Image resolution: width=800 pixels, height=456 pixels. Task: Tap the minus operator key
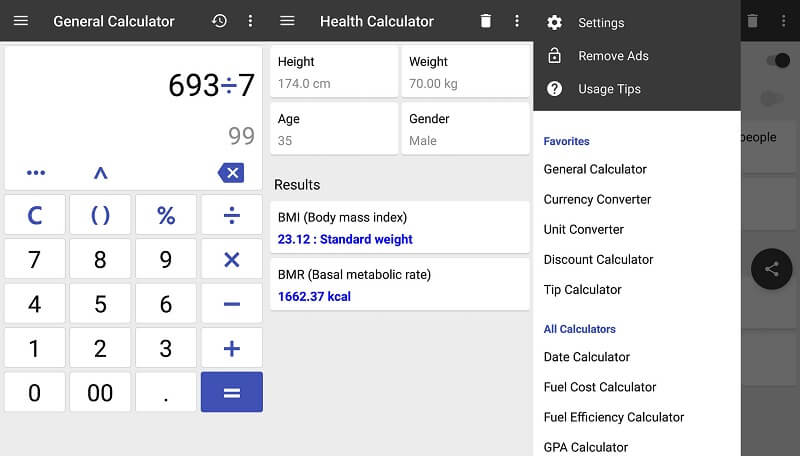point(232,304)
